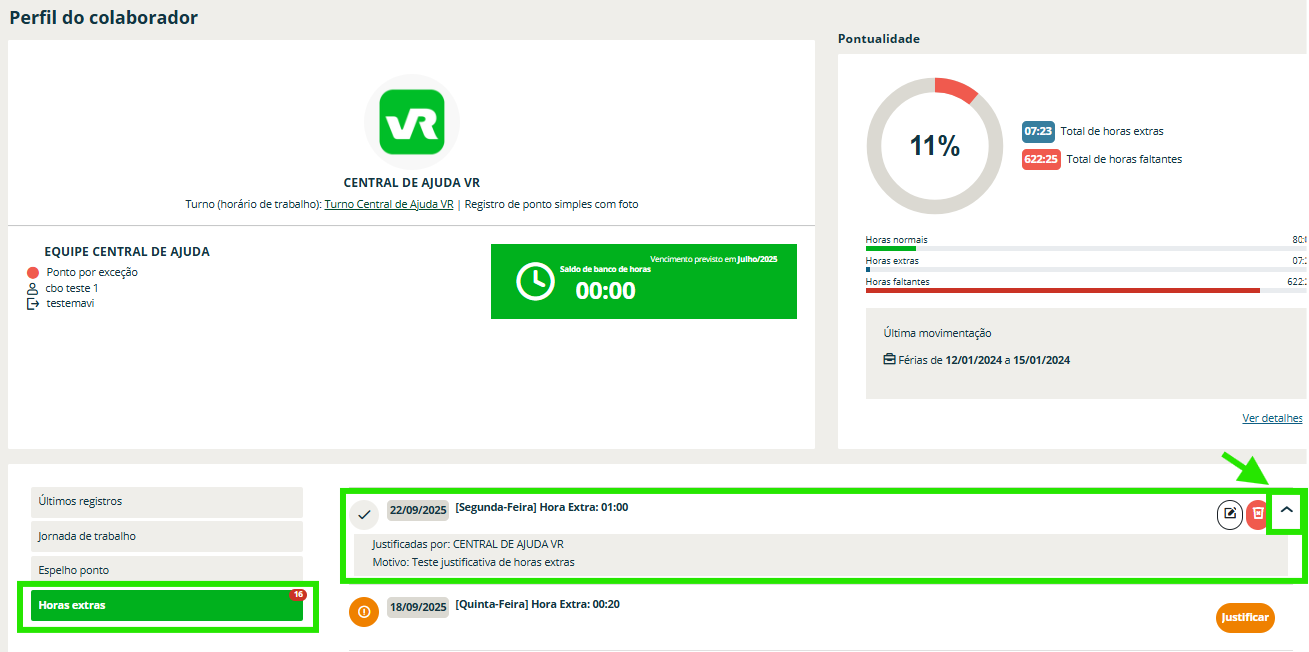Click the Ver detalhes link
This screenshot has height=652, width=1309.
coord(1272,418)
